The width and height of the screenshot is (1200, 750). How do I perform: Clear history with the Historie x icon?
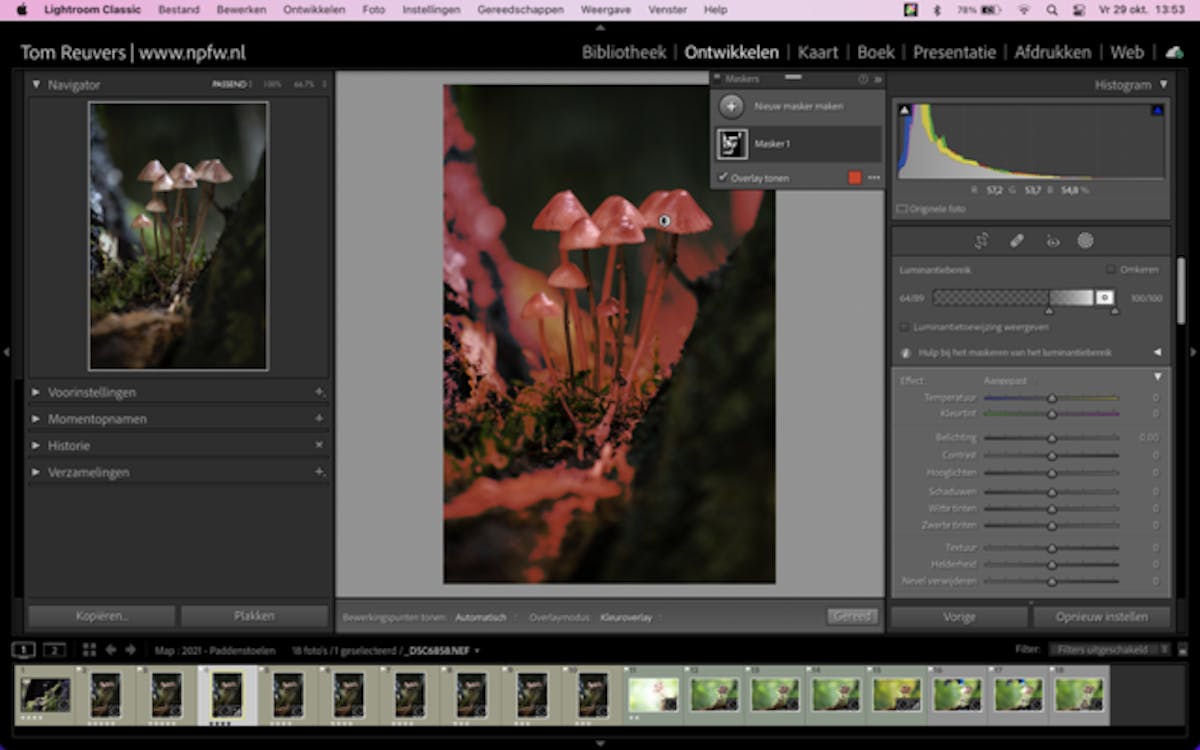(319, 445)
